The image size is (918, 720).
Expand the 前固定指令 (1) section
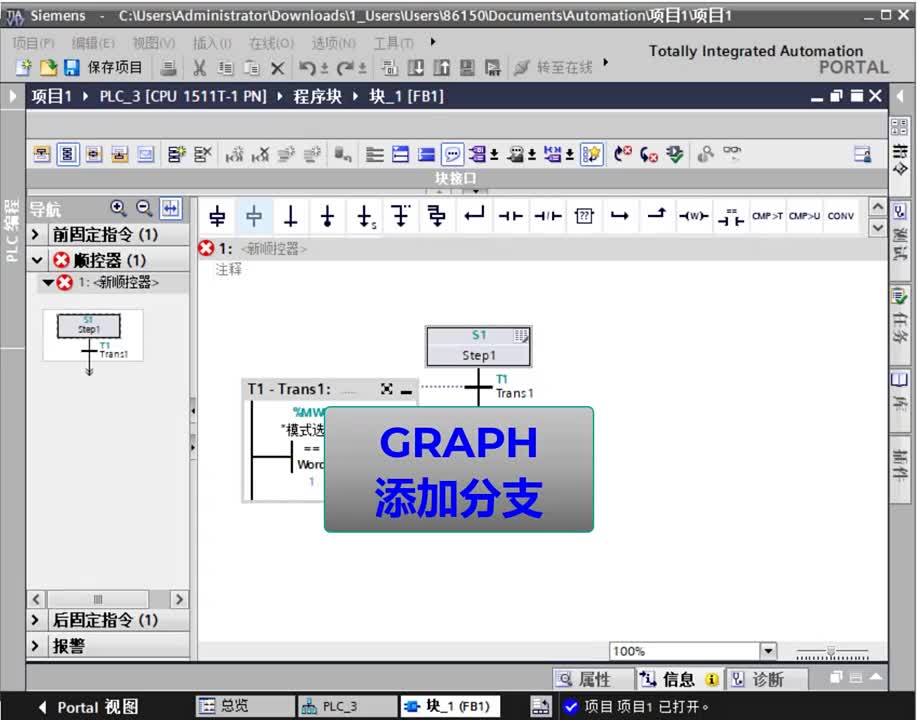(x=36, y=235)
